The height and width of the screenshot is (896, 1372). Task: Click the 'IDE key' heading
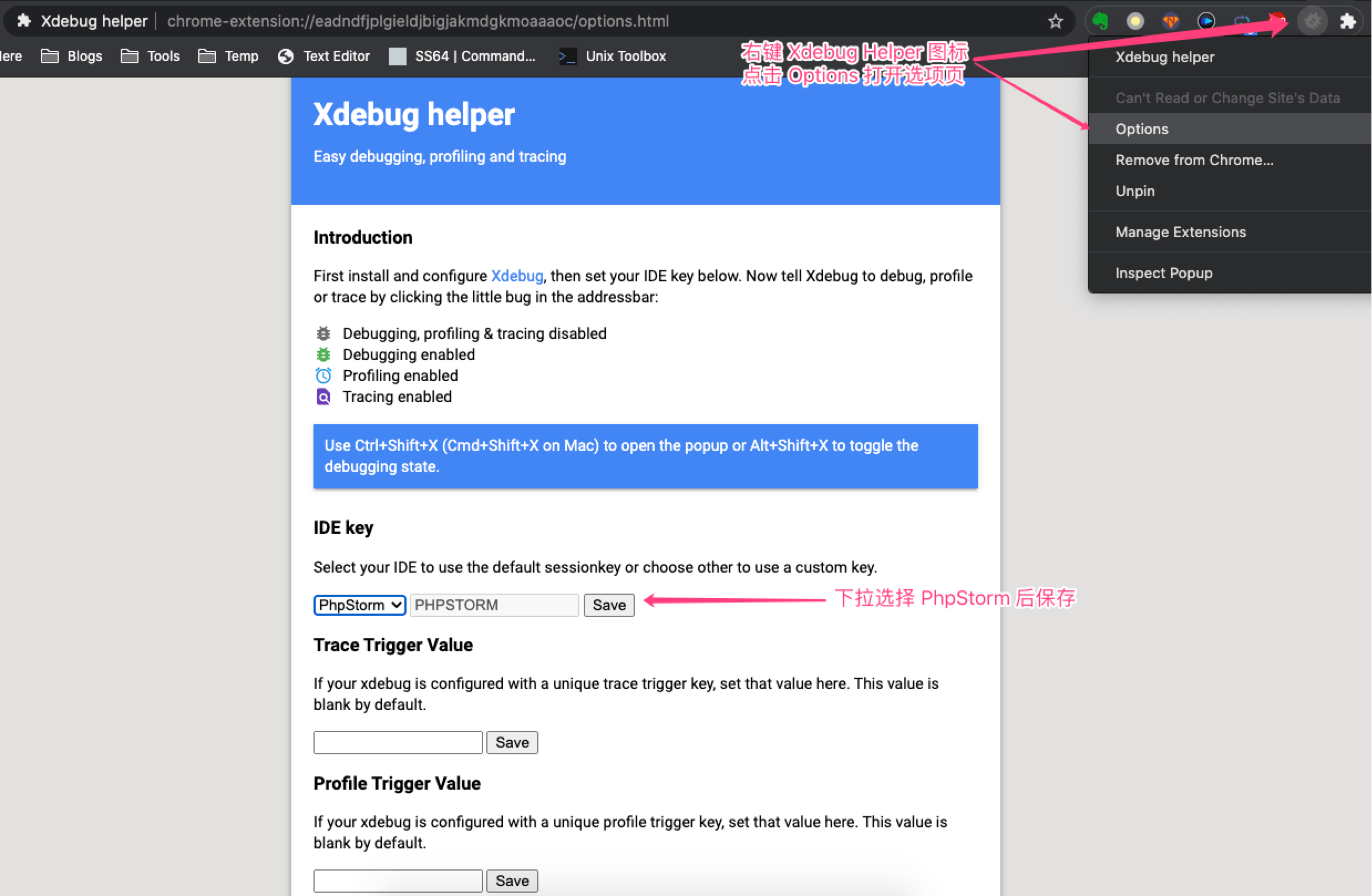tap(343, 527)
